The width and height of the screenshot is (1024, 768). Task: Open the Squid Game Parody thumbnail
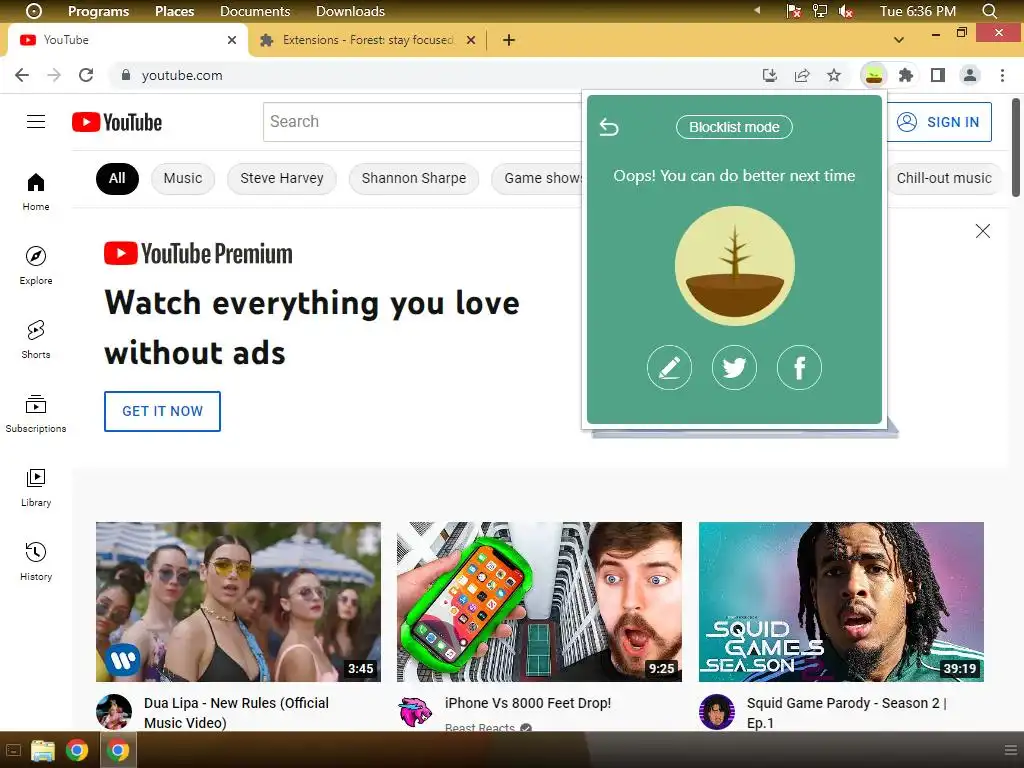841,601
